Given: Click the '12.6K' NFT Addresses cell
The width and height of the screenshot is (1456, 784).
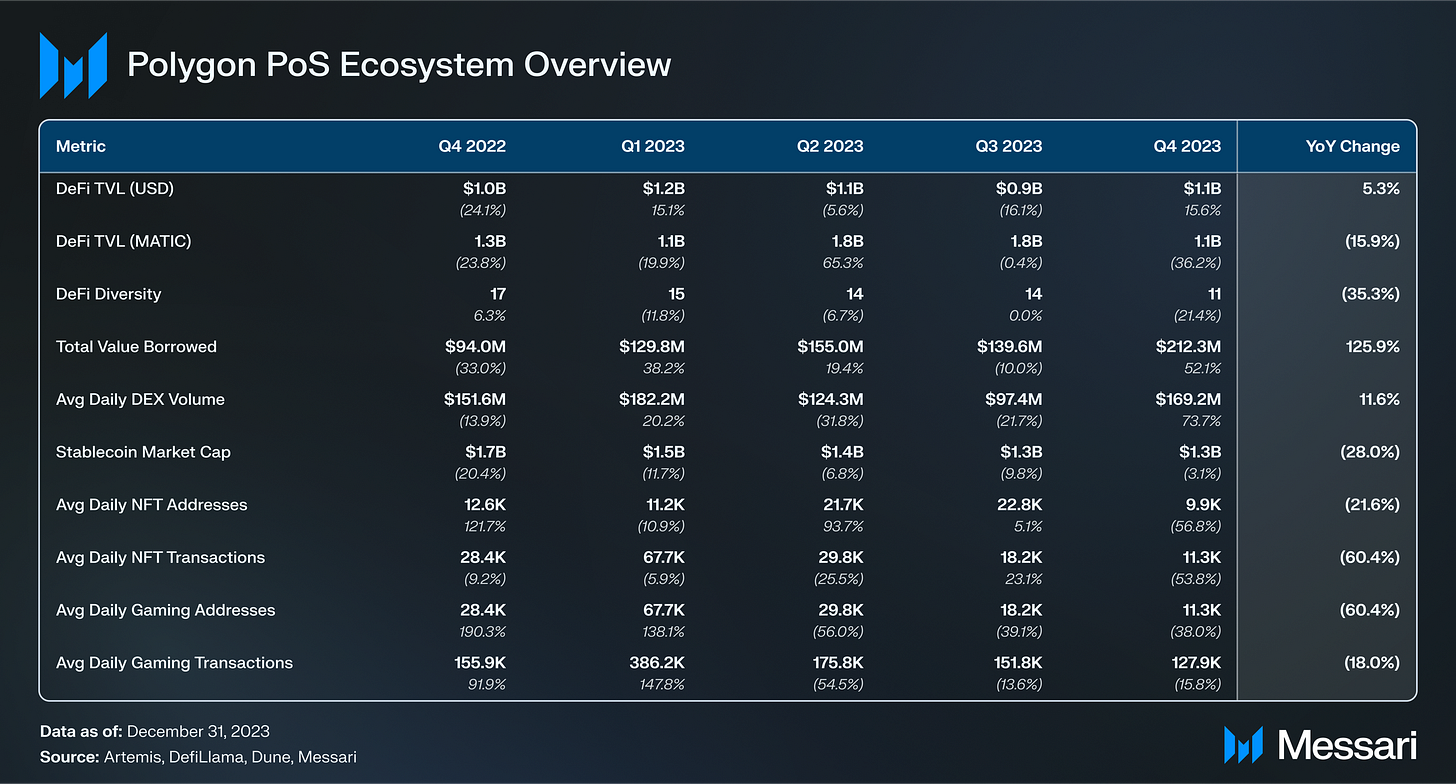Looking at the screenshot, I should (x=485, y=505).
